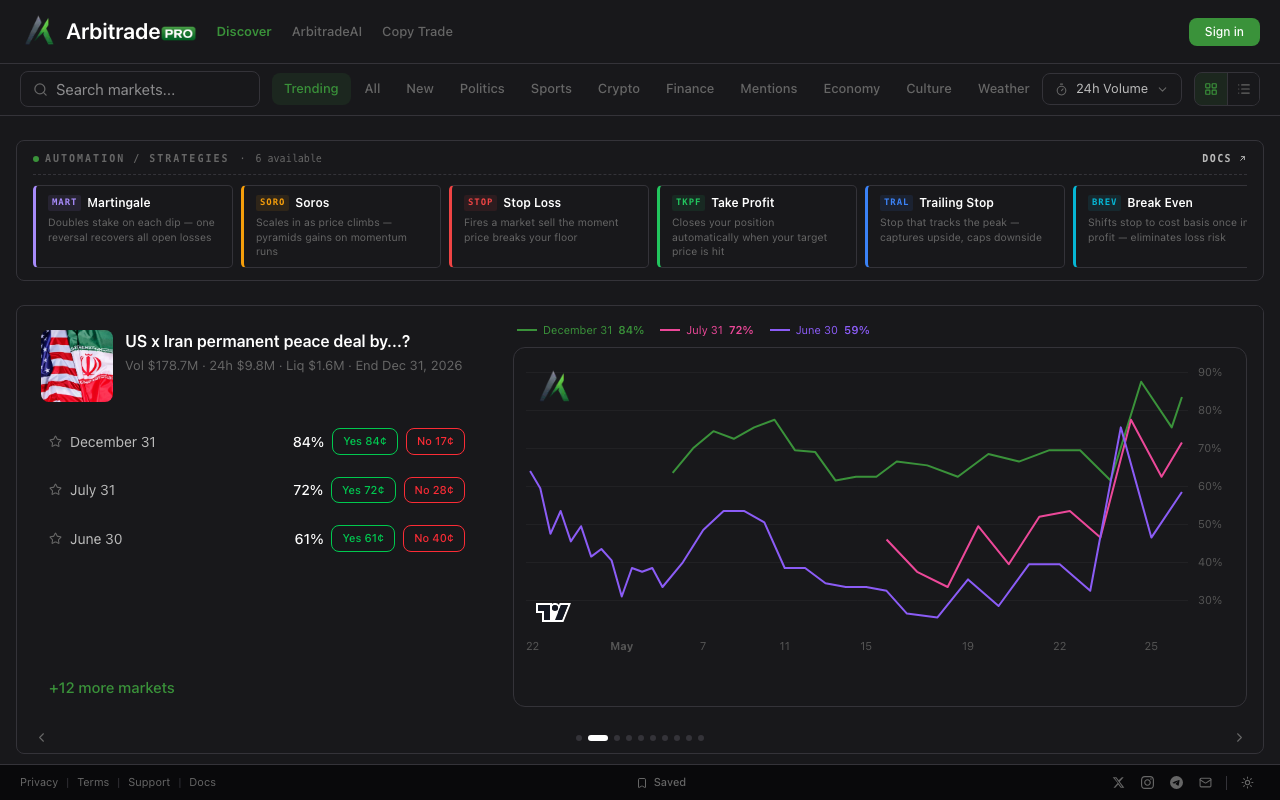
Task: Open the Take Profit strategy card
Action: (757, 226)
